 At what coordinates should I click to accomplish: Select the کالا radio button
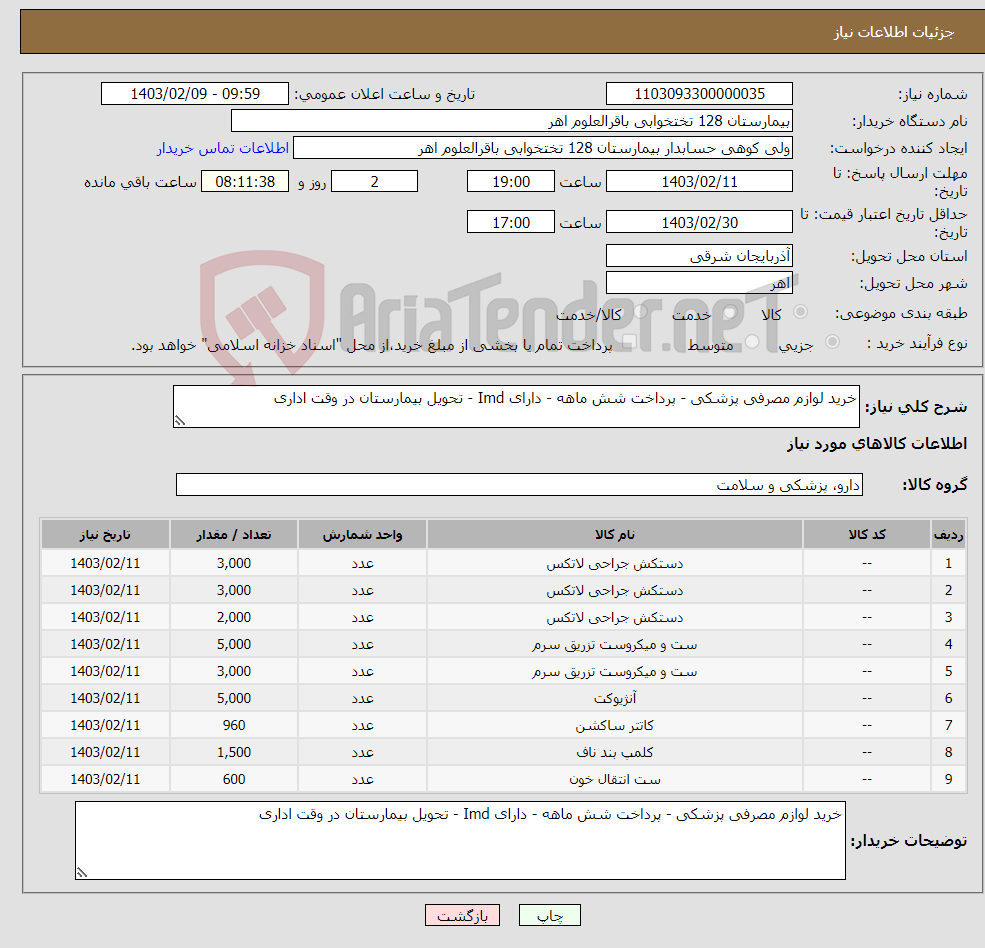[800, 312]
